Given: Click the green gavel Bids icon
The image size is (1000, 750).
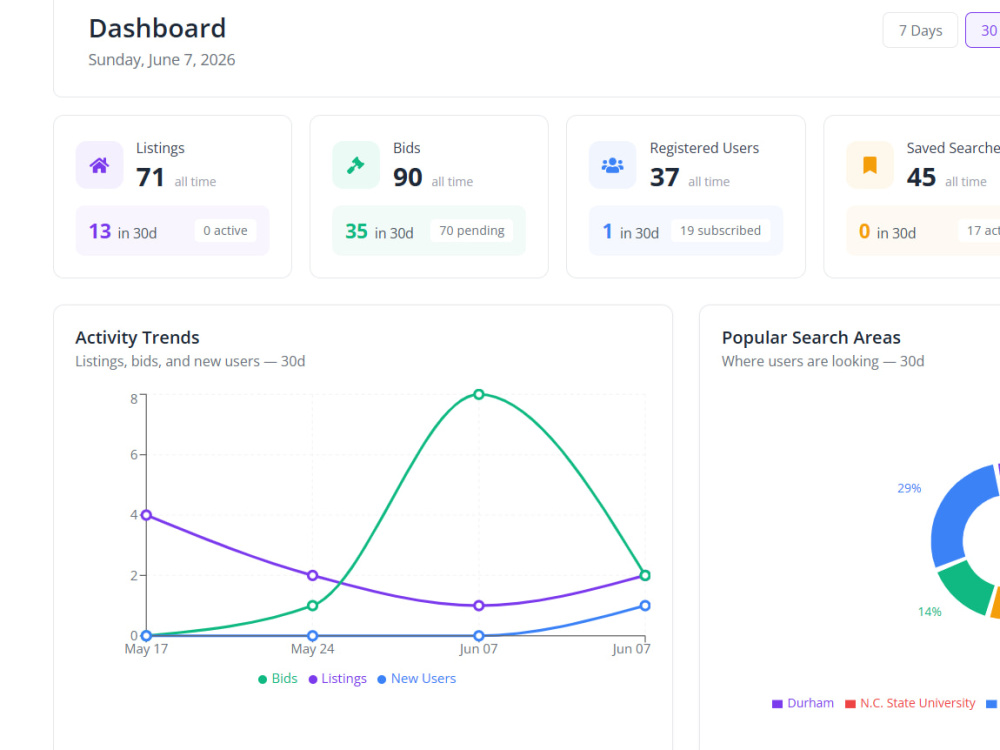Looking at the screenshot, I should [x=355, y=165].
